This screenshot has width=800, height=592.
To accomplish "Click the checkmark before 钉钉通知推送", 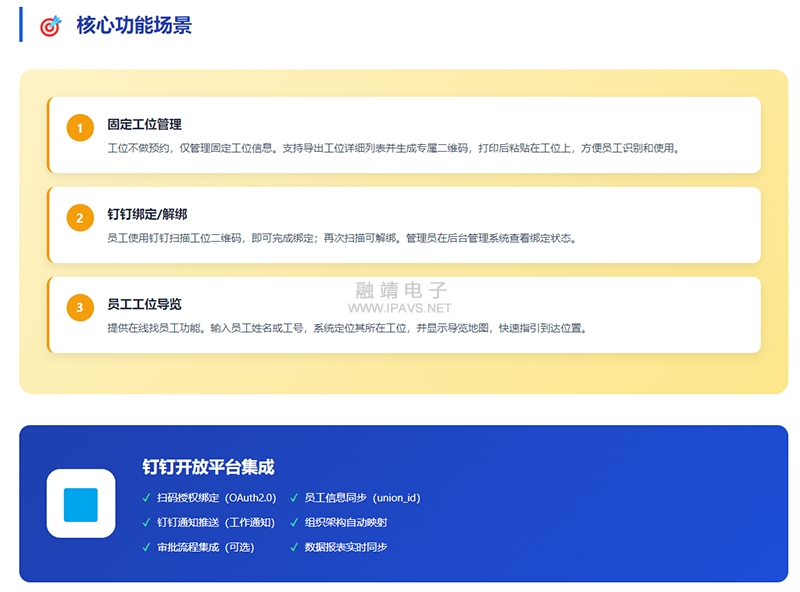I will [x=146, y=522].
